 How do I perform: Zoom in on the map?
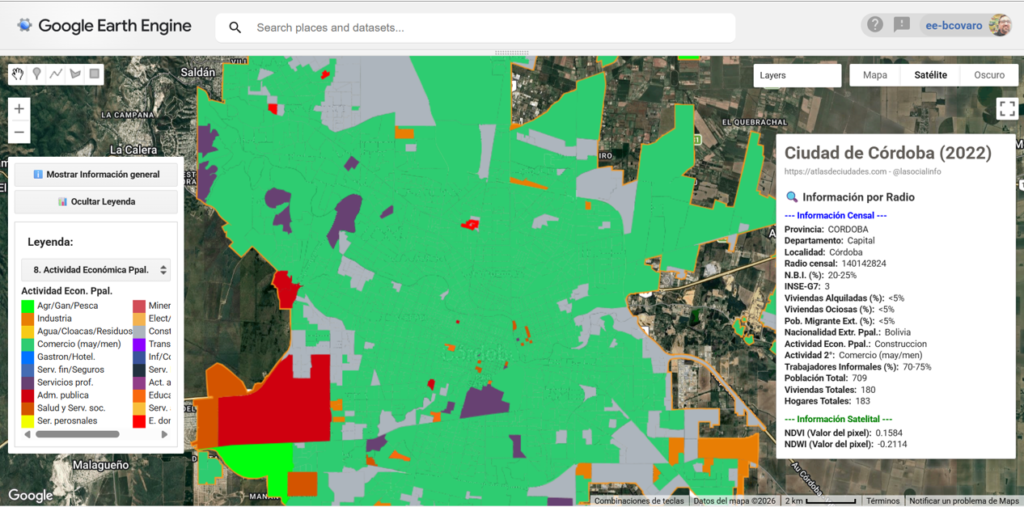20,108
